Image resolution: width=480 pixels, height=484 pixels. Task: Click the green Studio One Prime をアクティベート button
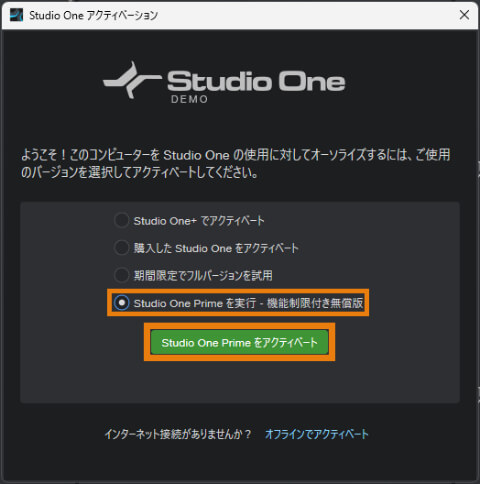[239, 342]
